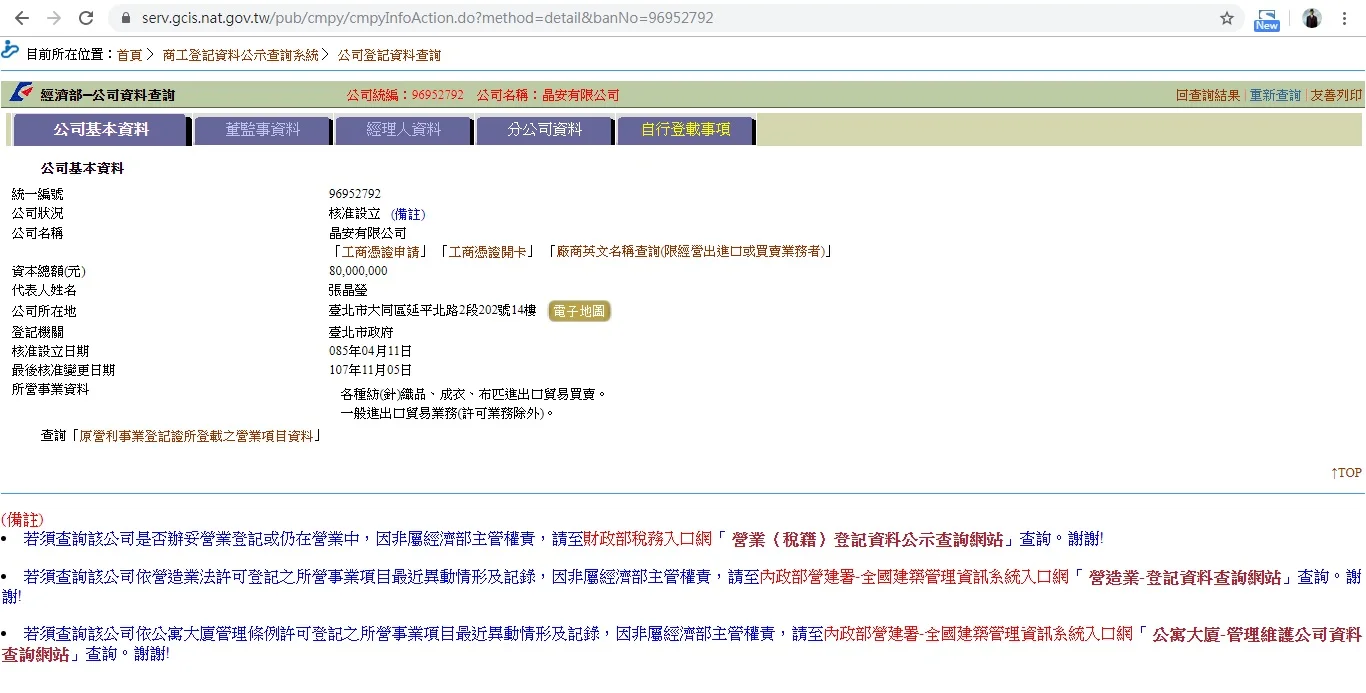This screenshot has height=693, width=1366.
Task: Switch to 董監事資料 tab
Action: (x=262, y=130)
